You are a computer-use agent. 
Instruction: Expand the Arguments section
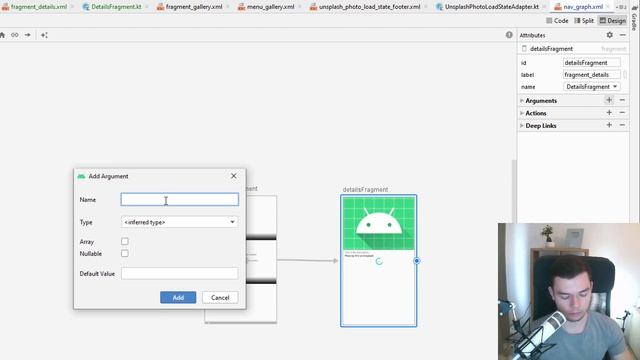(x=522, y=100)
